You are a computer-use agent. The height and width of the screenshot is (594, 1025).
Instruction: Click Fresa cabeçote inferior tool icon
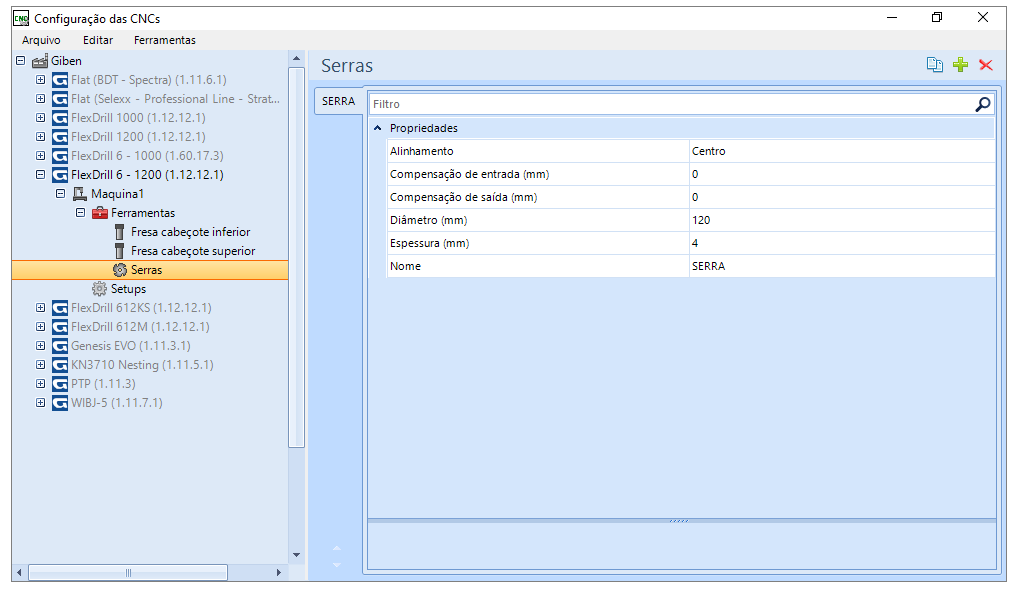[120, 232]
